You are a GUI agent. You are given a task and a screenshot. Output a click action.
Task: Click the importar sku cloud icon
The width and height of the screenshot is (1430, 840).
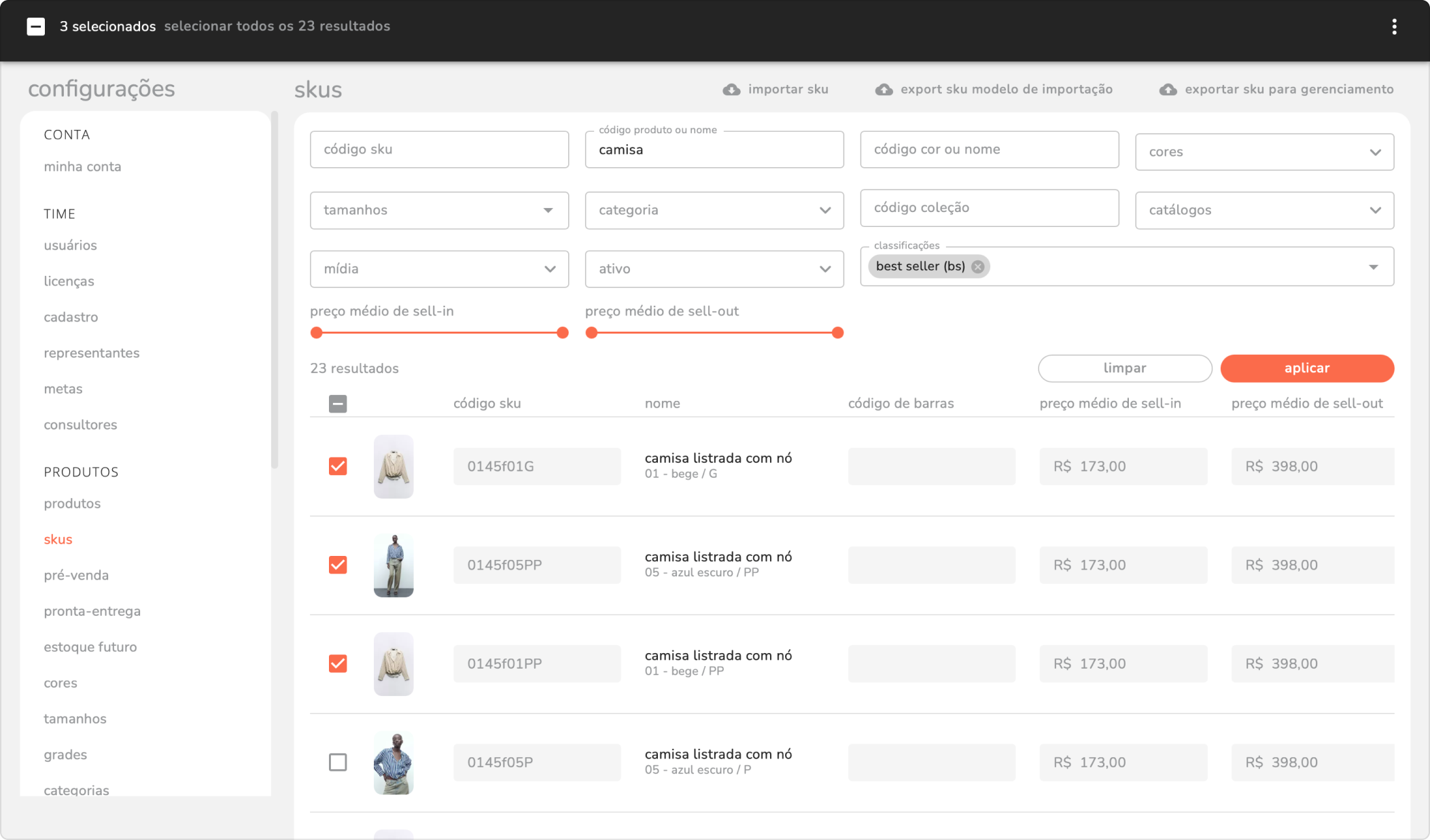(731, 90)
